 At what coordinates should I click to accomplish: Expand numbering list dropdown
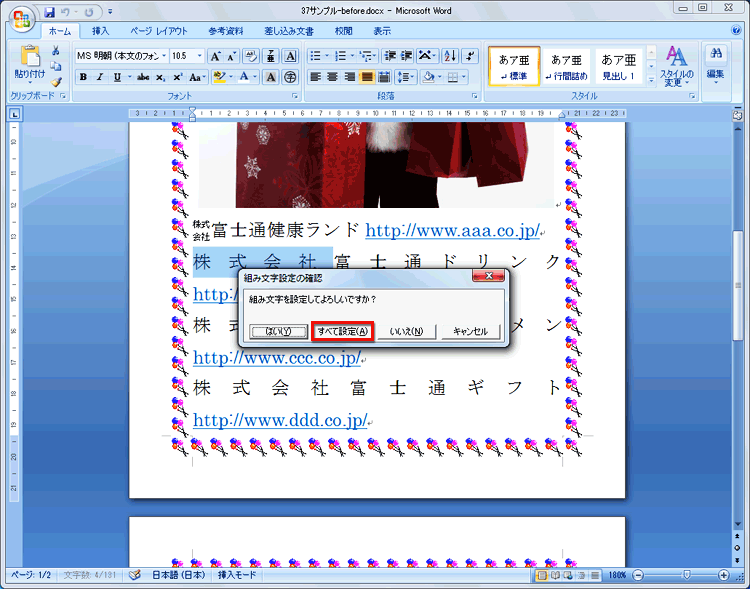352,56
